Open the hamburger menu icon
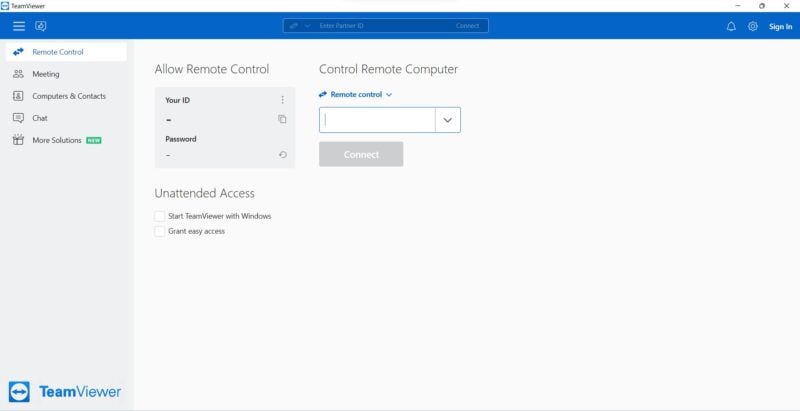Image resolution: width=800 pixels, height=411 pixels. point(18,26)
